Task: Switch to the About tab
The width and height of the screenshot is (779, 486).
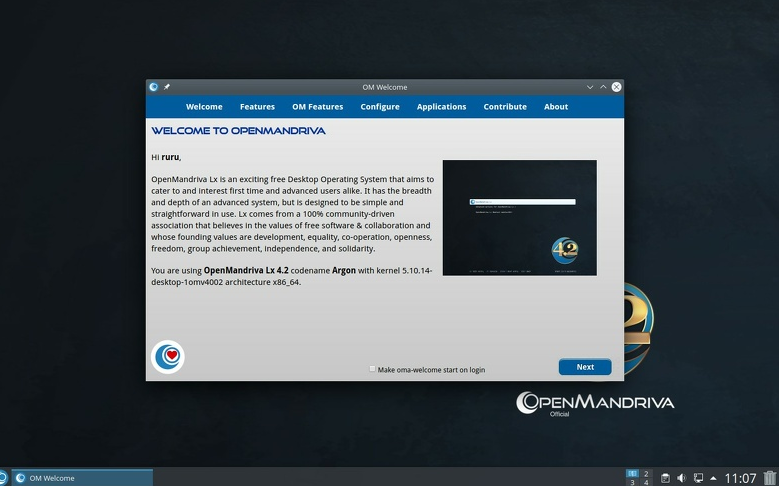Action: click(x=555, y=106)
